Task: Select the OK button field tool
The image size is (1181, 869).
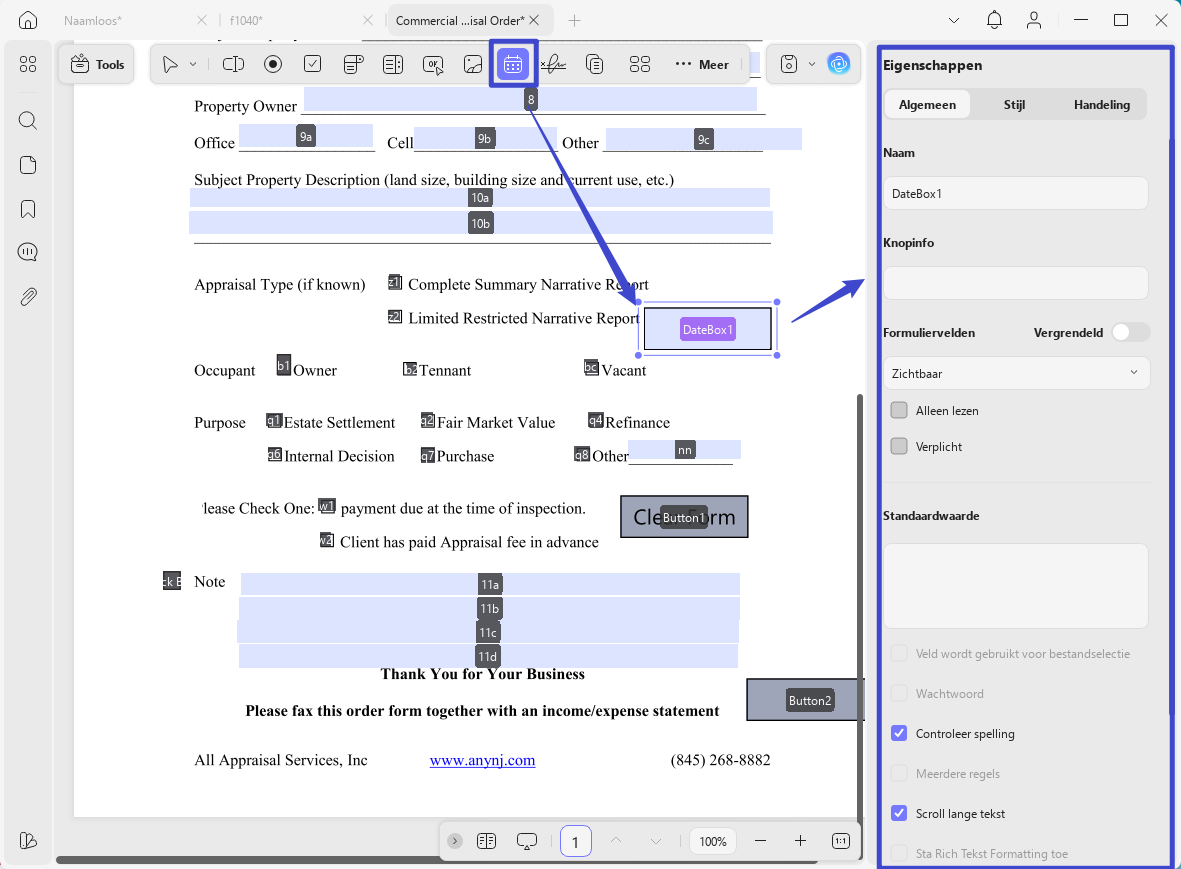Action: click(433, 65)
